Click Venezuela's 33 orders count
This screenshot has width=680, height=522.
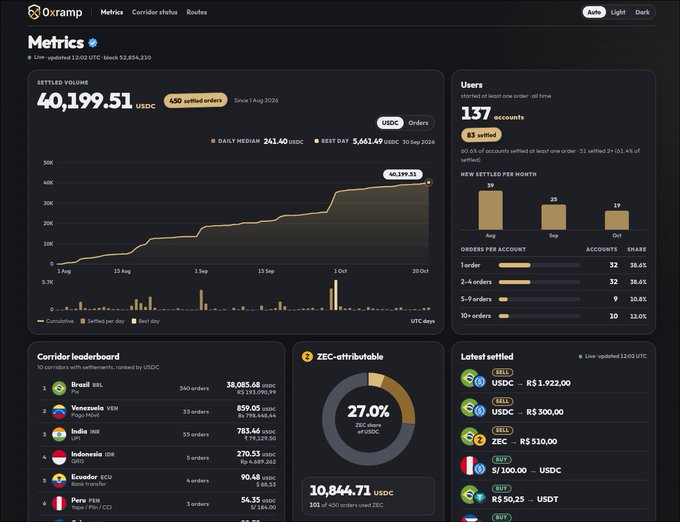(196, 411)
